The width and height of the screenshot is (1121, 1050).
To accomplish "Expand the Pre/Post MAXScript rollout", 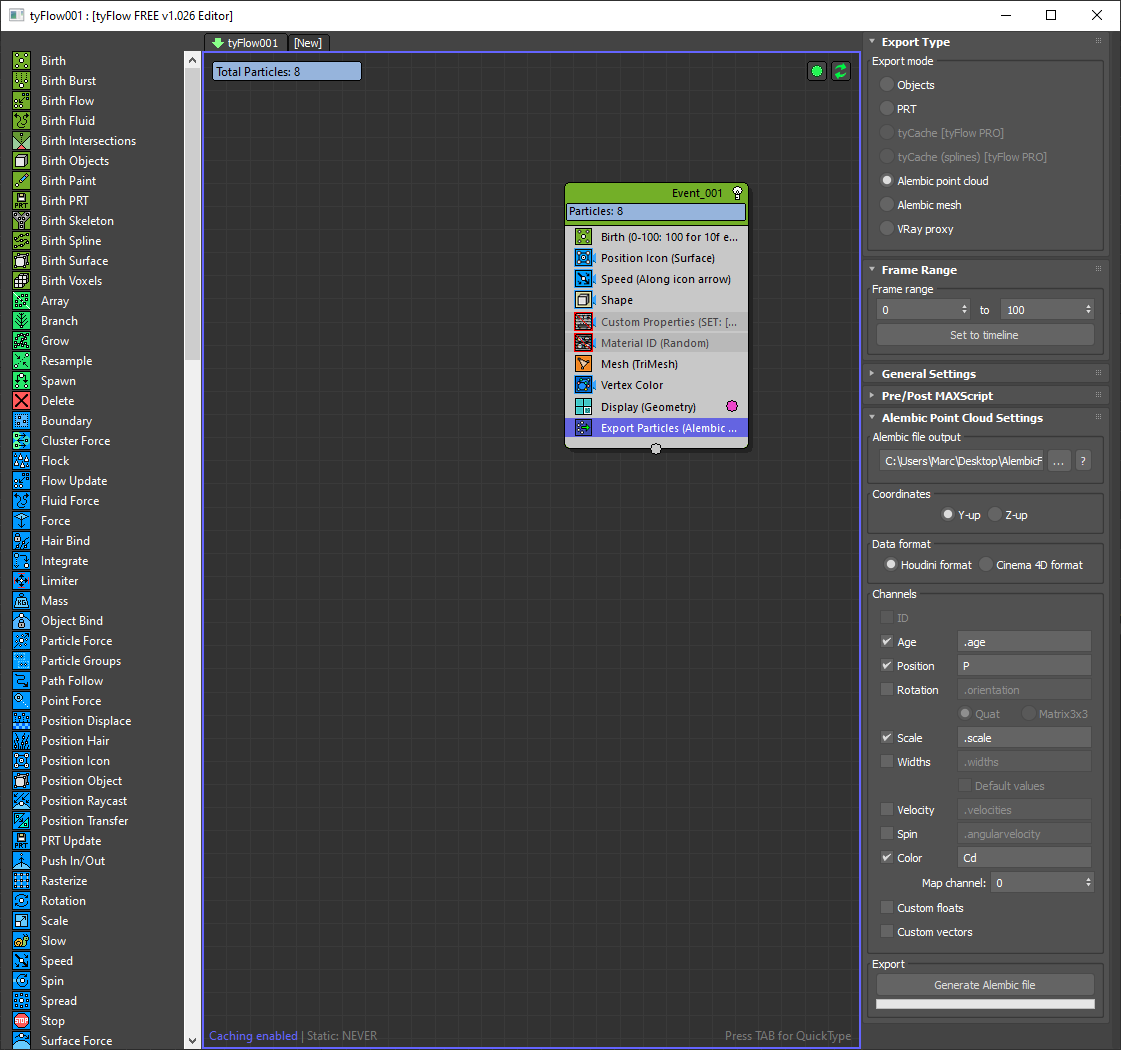I will pyautogui.click(x=872, y=395).
